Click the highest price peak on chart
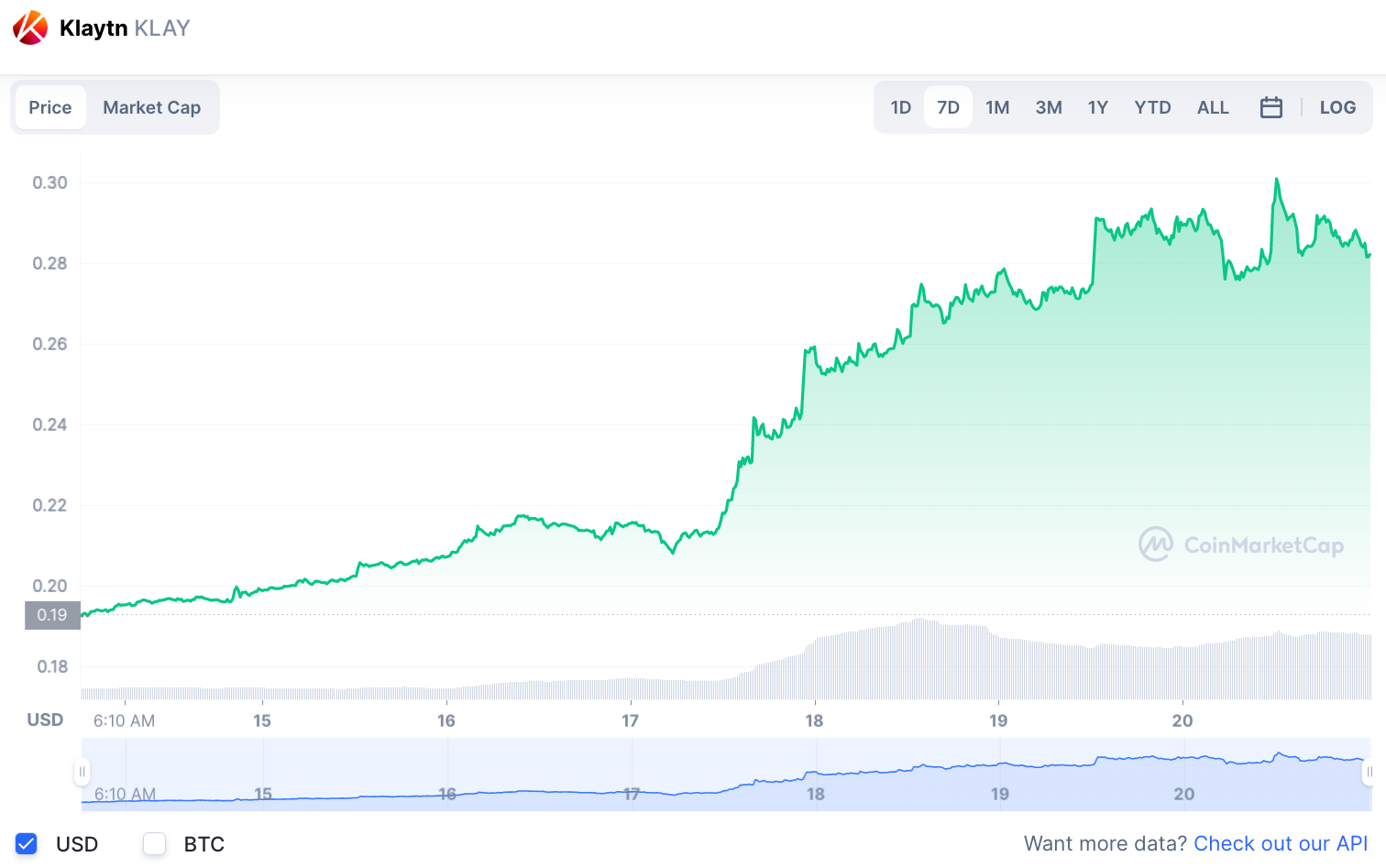This screenshot has width=1386, height=868. (1277, 180)
